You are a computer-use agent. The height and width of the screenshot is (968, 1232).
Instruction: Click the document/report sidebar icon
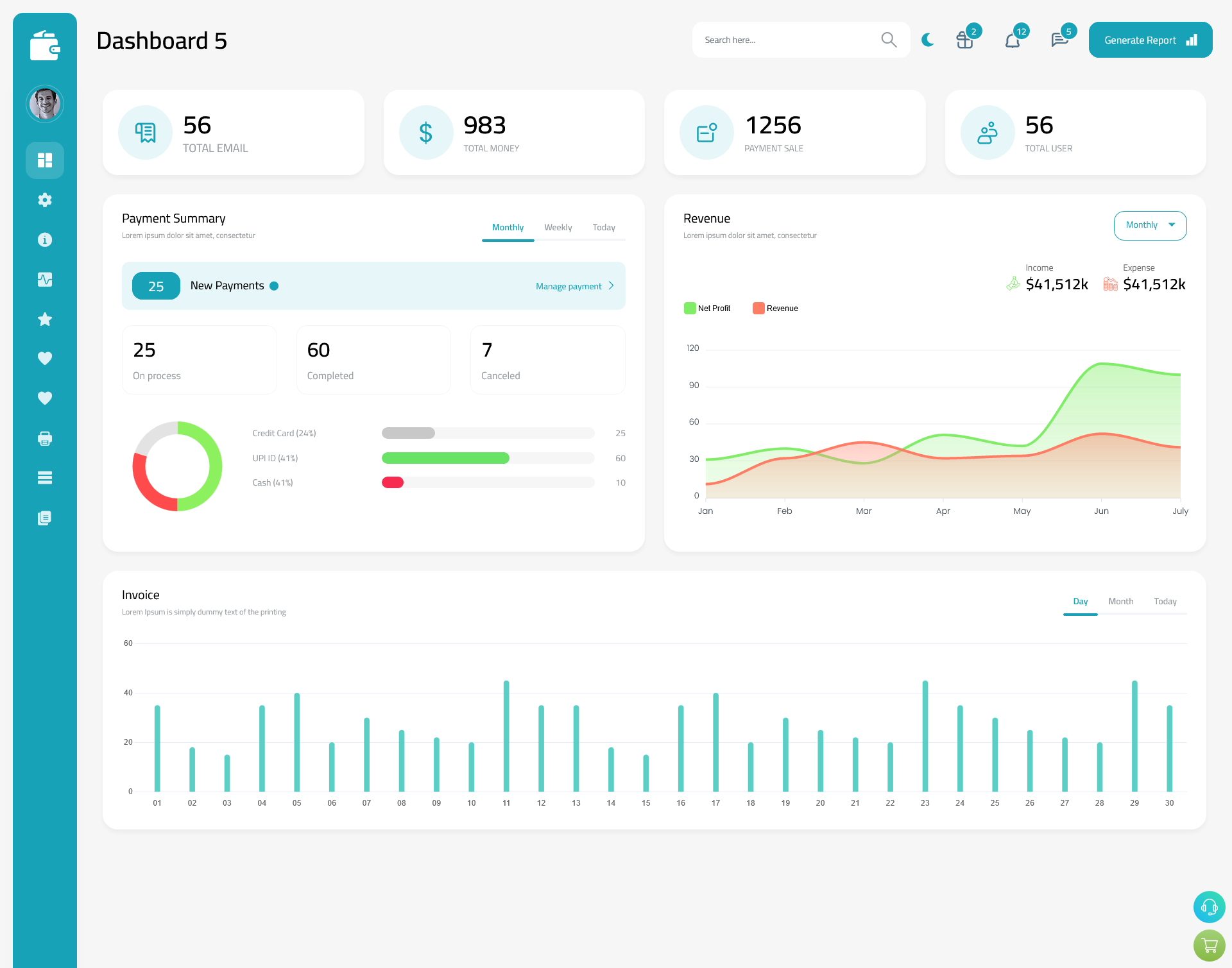click(44, 517)
